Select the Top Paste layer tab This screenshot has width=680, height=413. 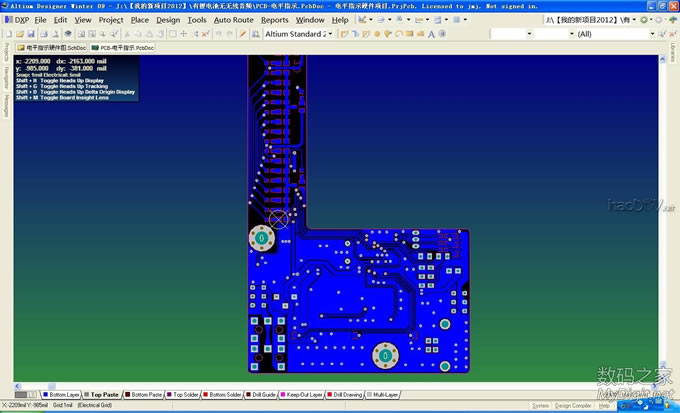104,395
